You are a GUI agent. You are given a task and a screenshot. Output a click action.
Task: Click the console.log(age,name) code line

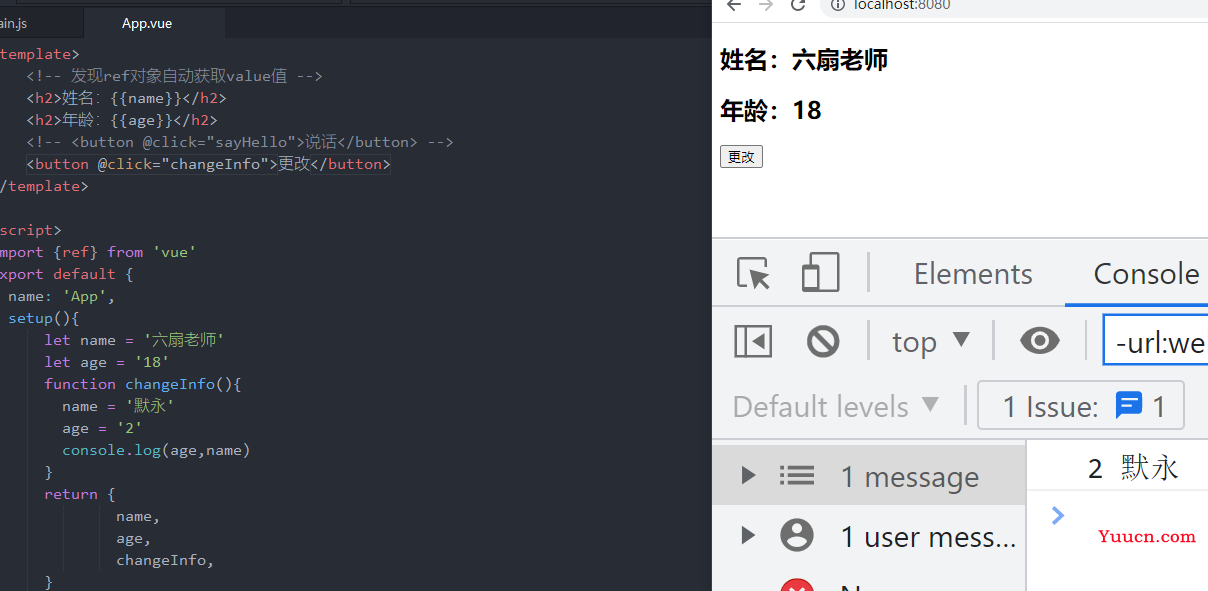tap(156, 450)
